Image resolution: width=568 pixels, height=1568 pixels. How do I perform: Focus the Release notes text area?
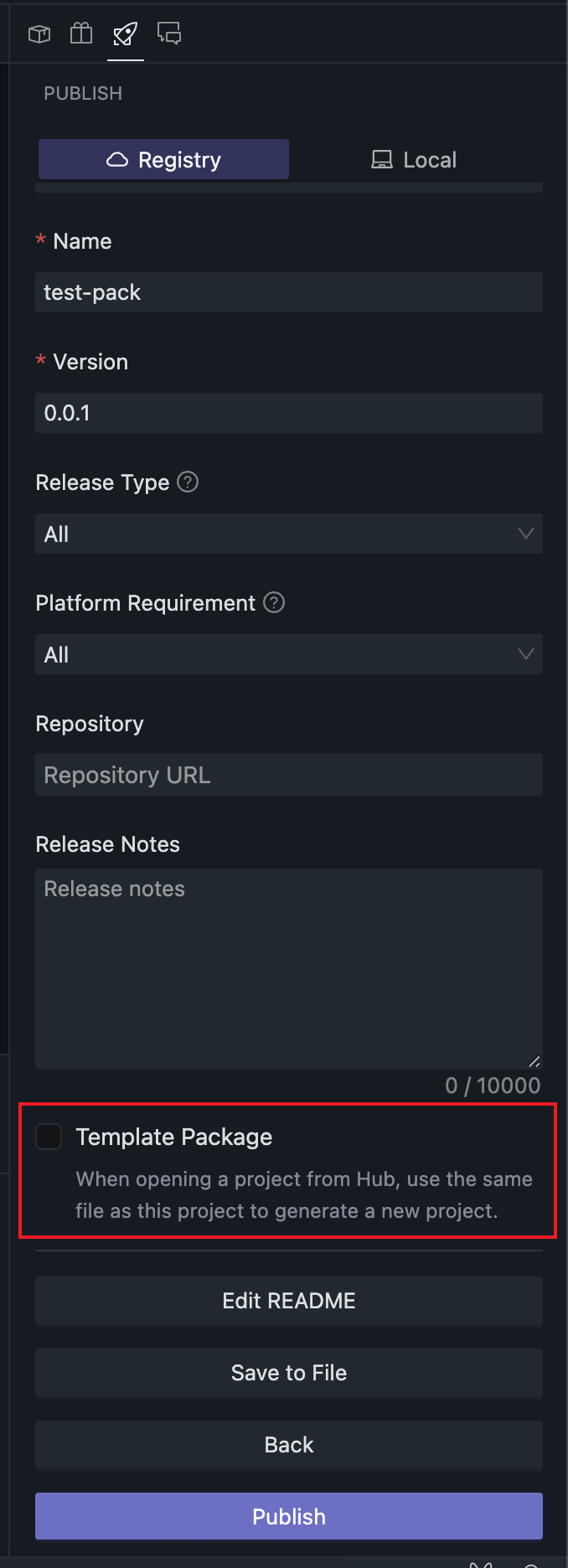click(x=288, y=968)
